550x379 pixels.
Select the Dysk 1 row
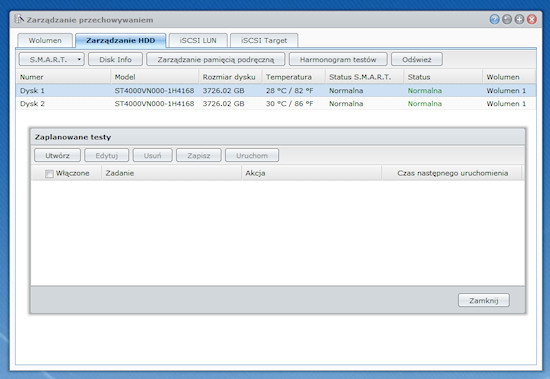[276, 91]
